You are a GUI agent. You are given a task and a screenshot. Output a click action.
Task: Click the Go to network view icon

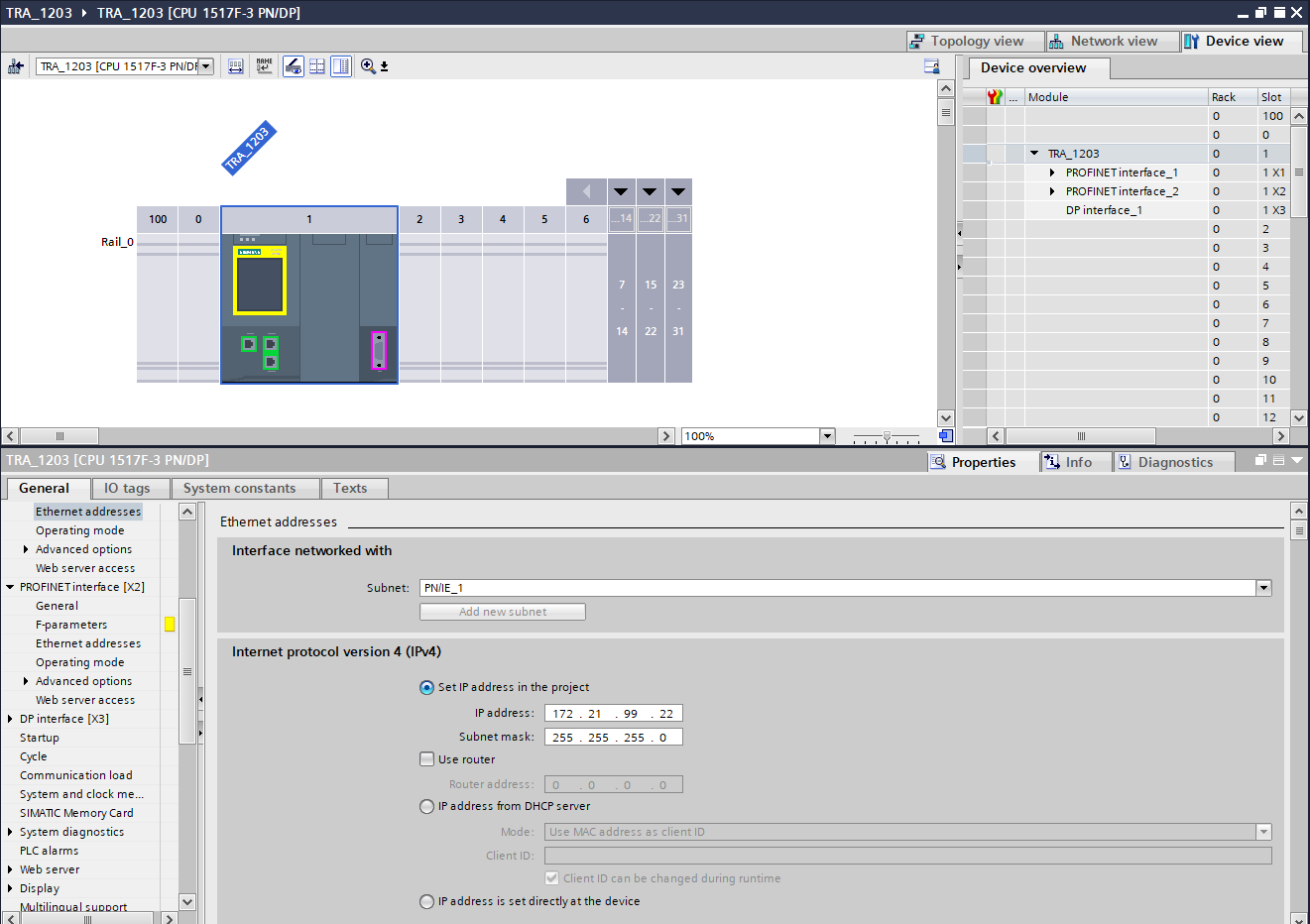[15, 66]
